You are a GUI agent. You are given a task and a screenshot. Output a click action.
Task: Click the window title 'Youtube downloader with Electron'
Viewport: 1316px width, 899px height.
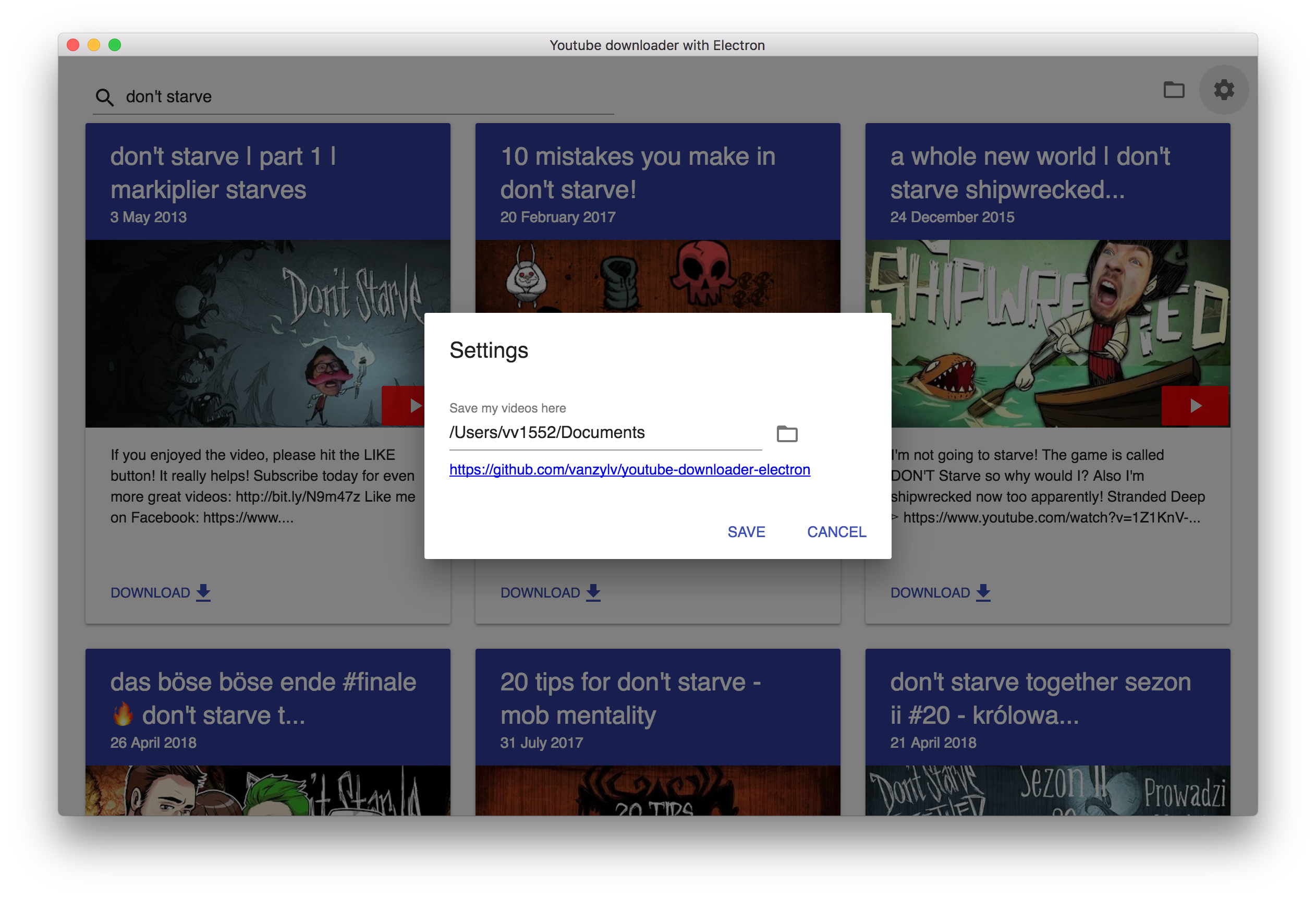(x=657, y=45)
